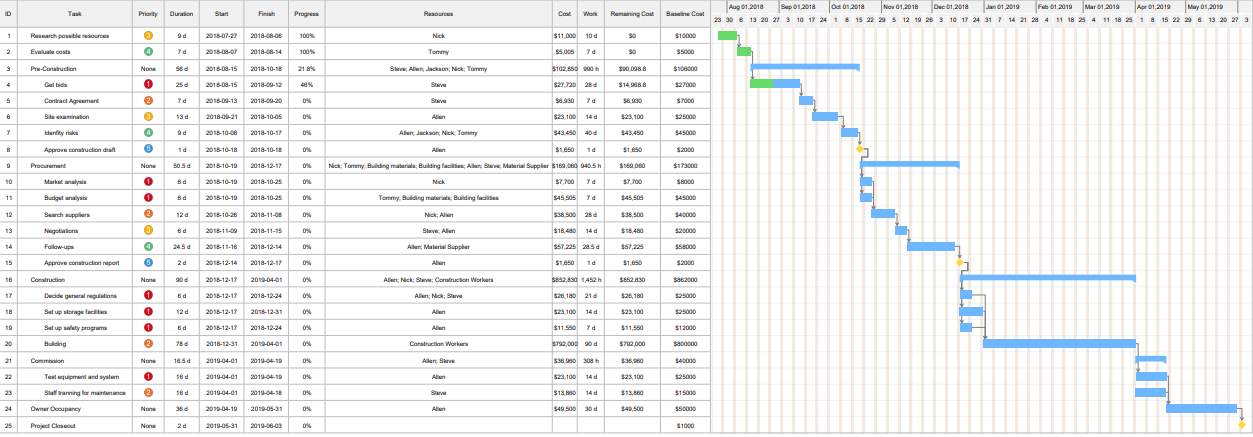1253x437 pixels.
Task: Select the yellow priority 3 icon for Negotiations
Action: point(148,230)
